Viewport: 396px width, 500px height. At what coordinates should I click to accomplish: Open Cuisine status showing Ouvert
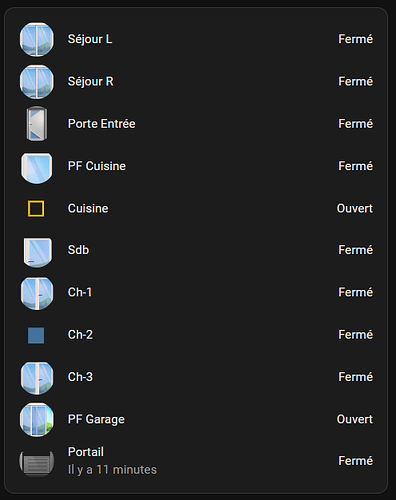pyautogui.click(x=355, y=208)
